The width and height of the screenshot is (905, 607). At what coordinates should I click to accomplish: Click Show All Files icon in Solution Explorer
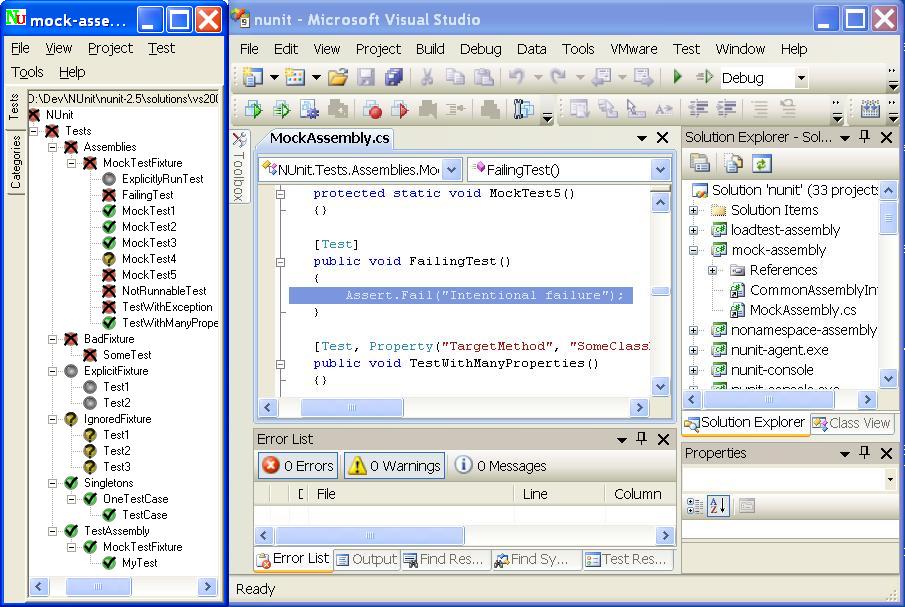click(733, 164)
